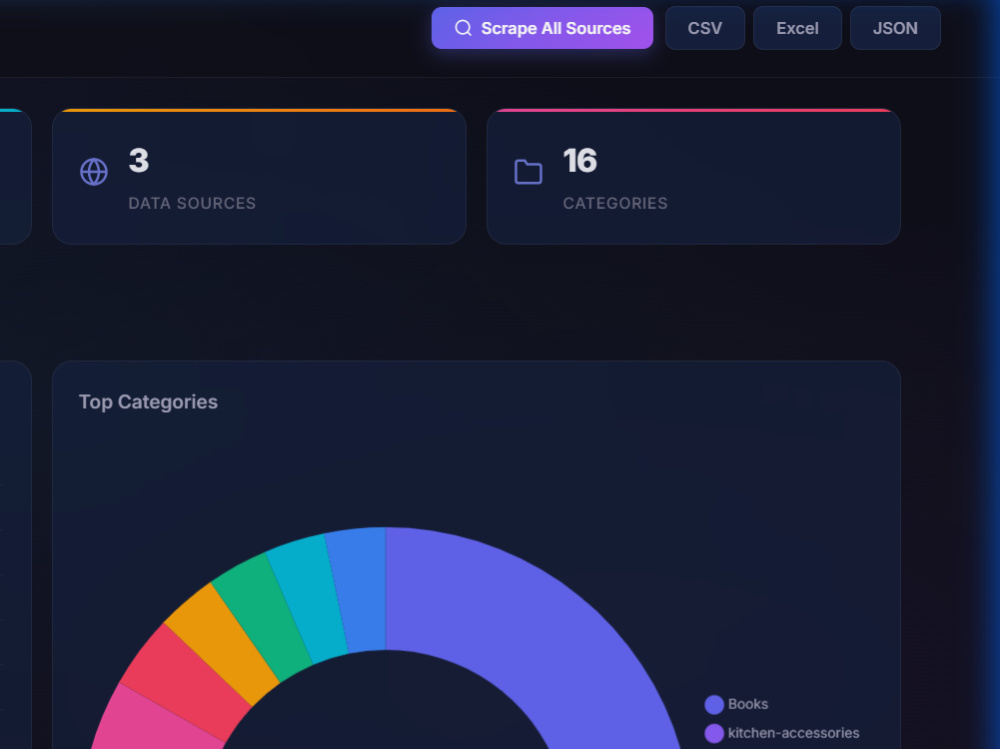This screenshot has width=1000, height=749.
Task: Toggle the Books legend item
Action: tap(736, 704)
